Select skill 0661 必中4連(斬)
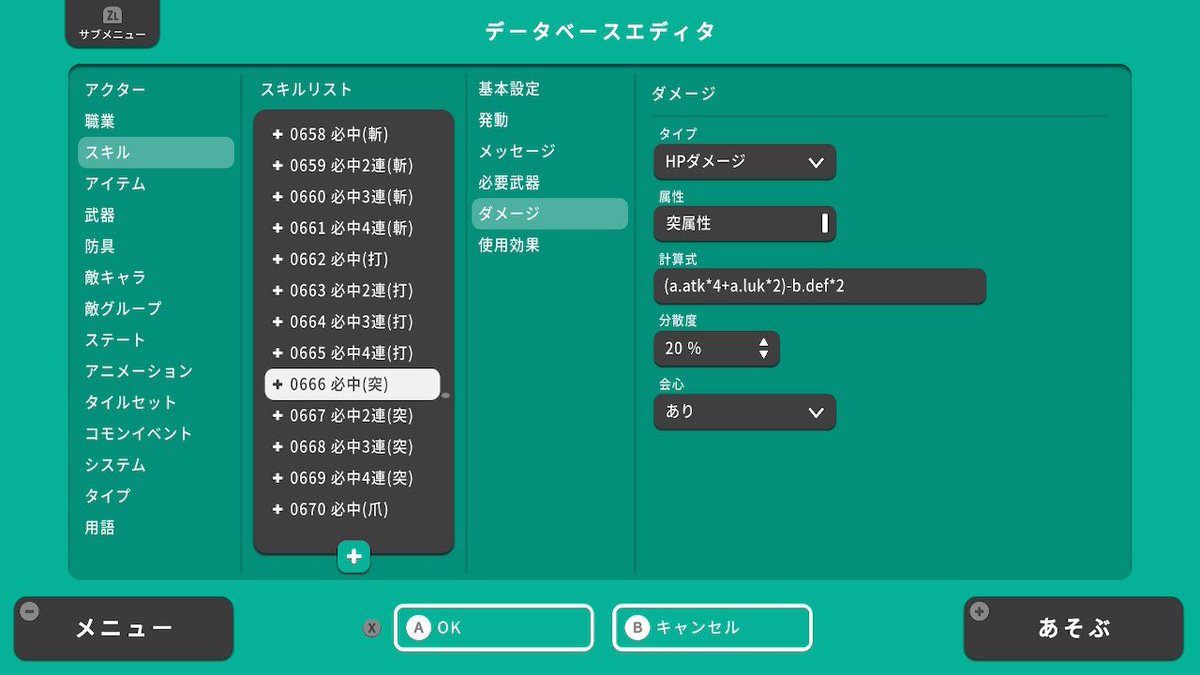This screenshot has height=675, width=1200. pyautogui.click(x=352, y=228)
